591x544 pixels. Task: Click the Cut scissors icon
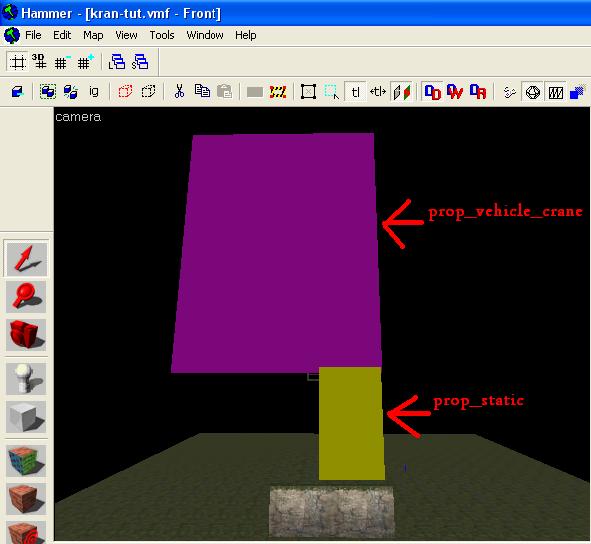pyautogui.click(x=179, y=92)
